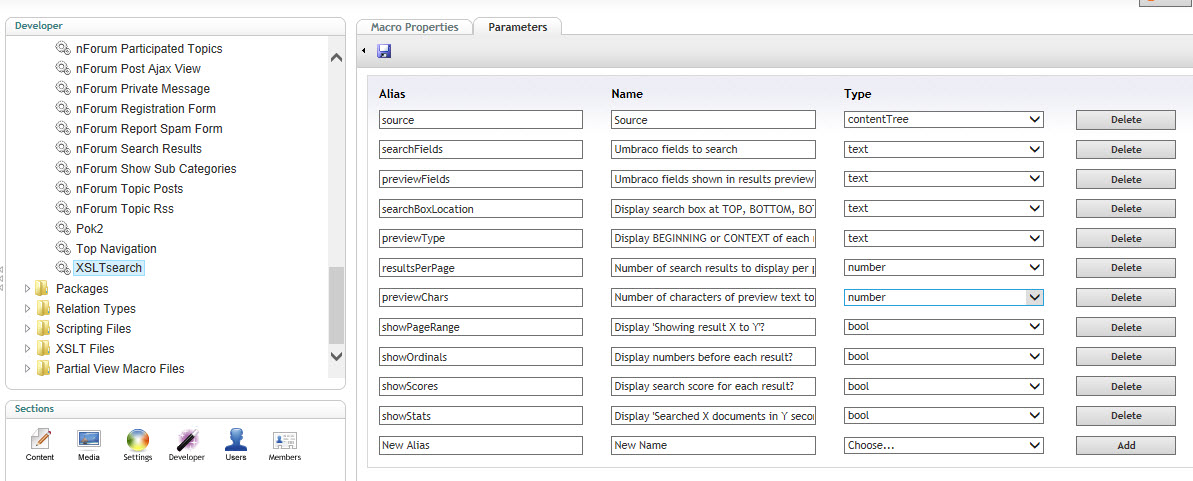The height and width of the screenshot is (481, 1193).
Task: Open the Type dropdown for the source parameter
Action: tap(943, 119)
